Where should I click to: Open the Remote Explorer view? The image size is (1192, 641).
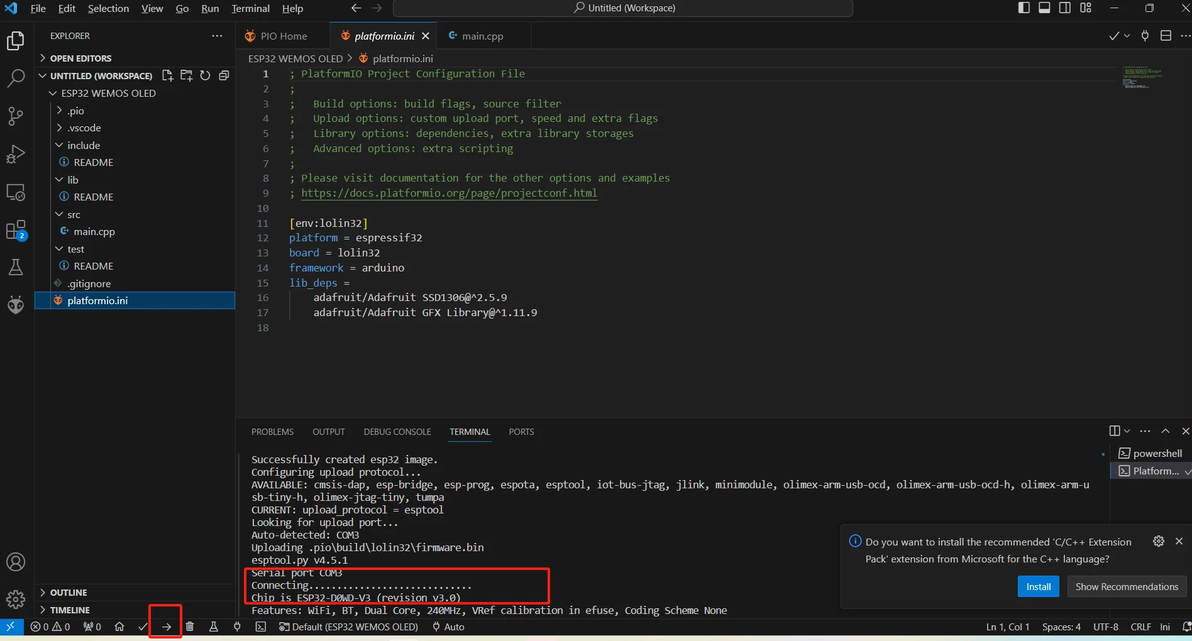point(15,192)
